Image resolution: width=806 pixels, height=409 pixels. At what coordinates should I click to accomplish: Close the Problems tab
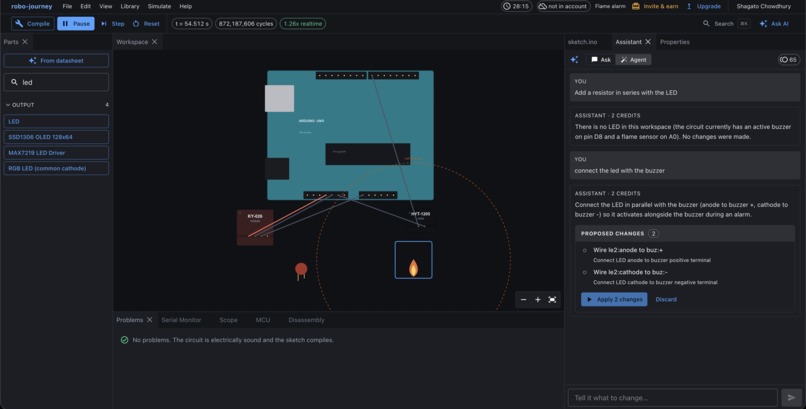tap(150, 320)
